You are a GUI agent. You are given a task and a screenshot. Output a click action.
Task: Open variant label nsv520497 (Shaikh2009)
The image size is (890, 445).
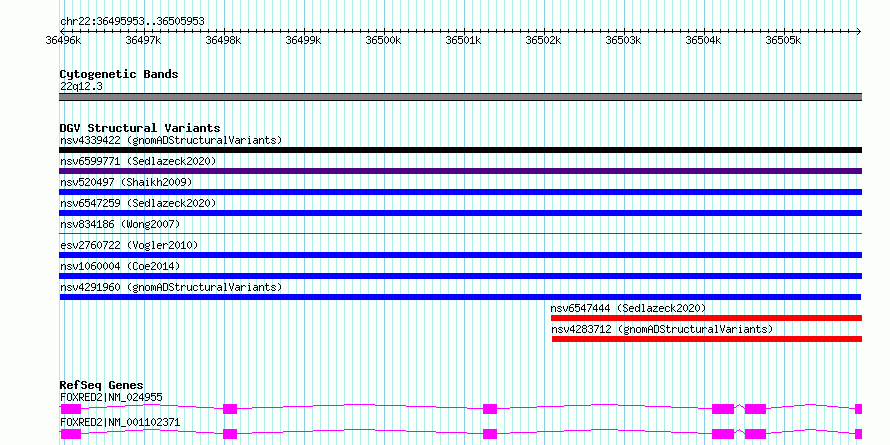coord(126,182)
